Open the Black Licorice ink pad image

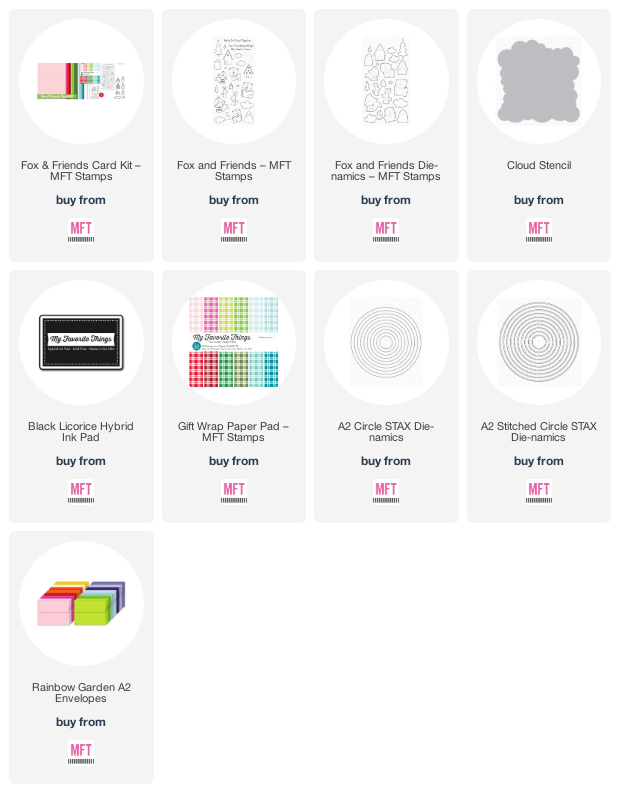click(81, 342)
